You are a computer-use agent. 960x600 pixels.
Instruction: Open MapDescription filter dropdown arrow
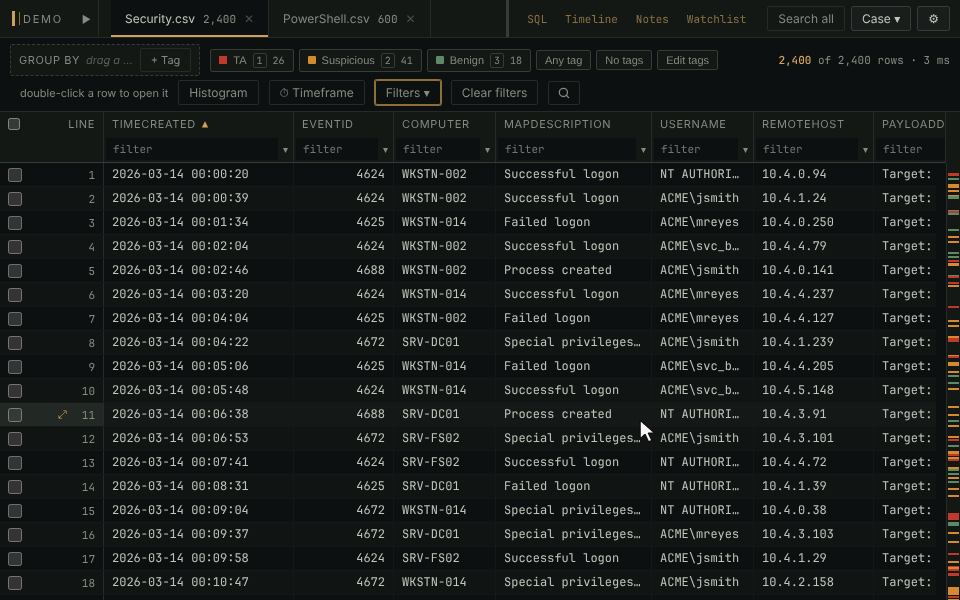click(x=643, y=150)
